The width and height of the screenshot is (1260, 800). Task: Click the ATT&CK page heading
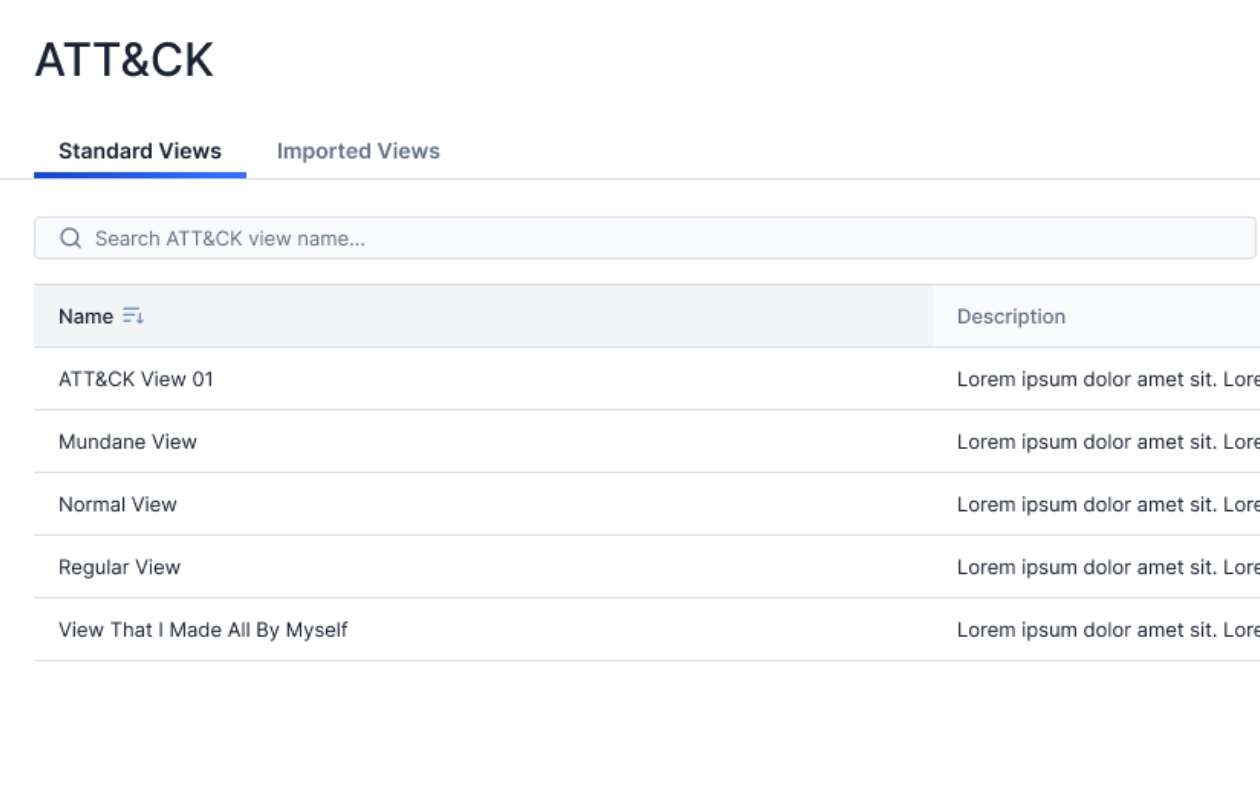tap(124, 60)
